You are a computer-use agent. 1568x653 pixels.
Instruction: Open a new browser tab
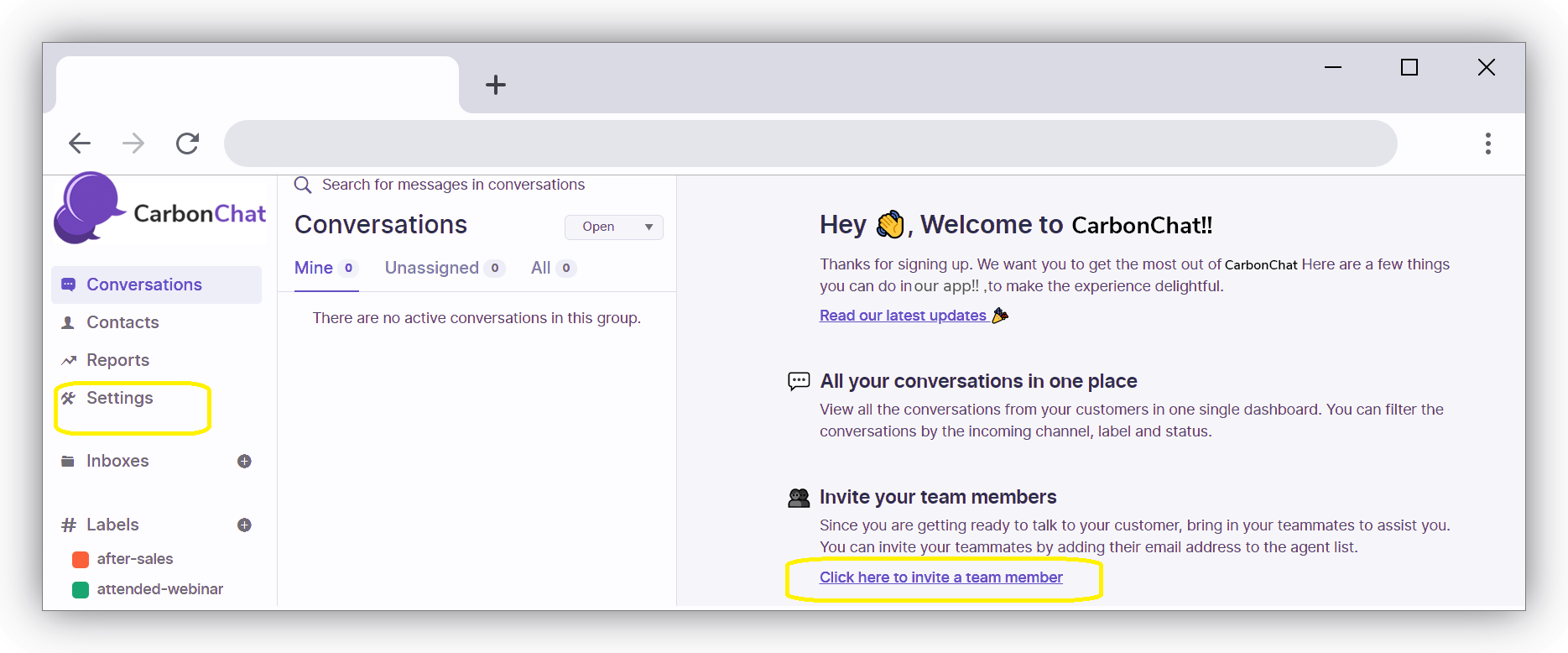(x=496, y=85)
